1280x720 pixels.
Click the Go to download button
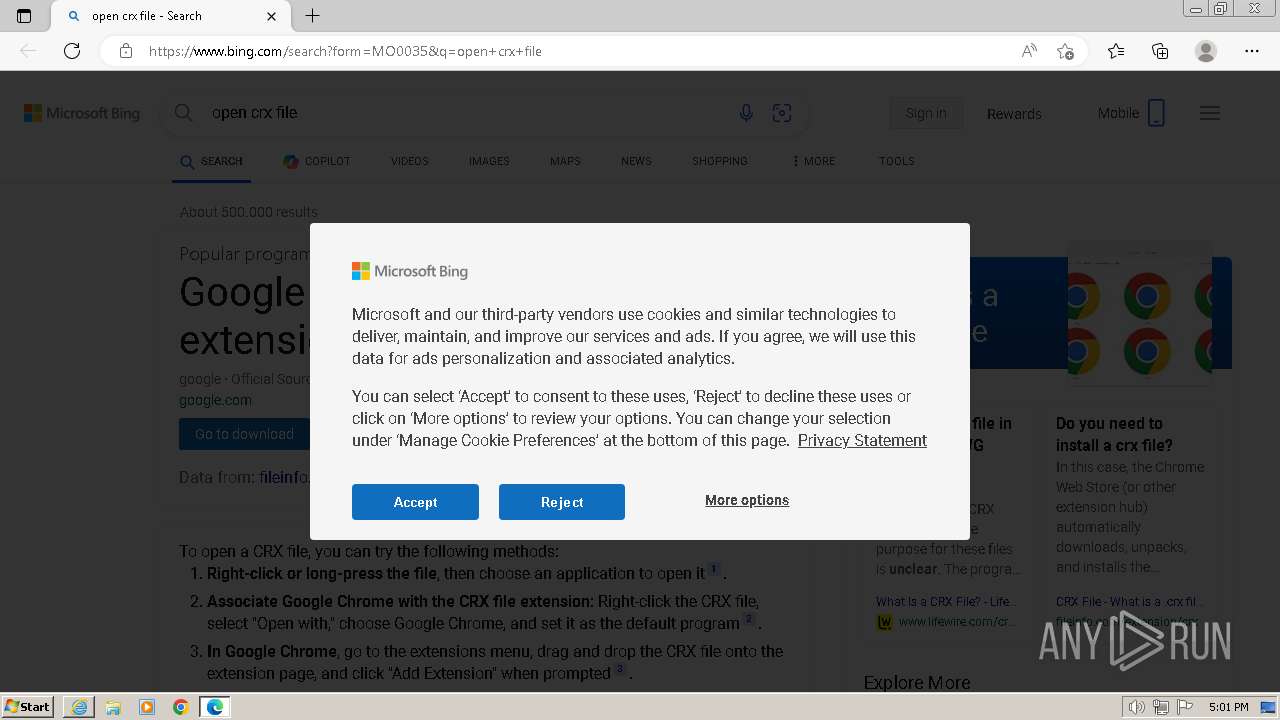(x=244, y=434)
